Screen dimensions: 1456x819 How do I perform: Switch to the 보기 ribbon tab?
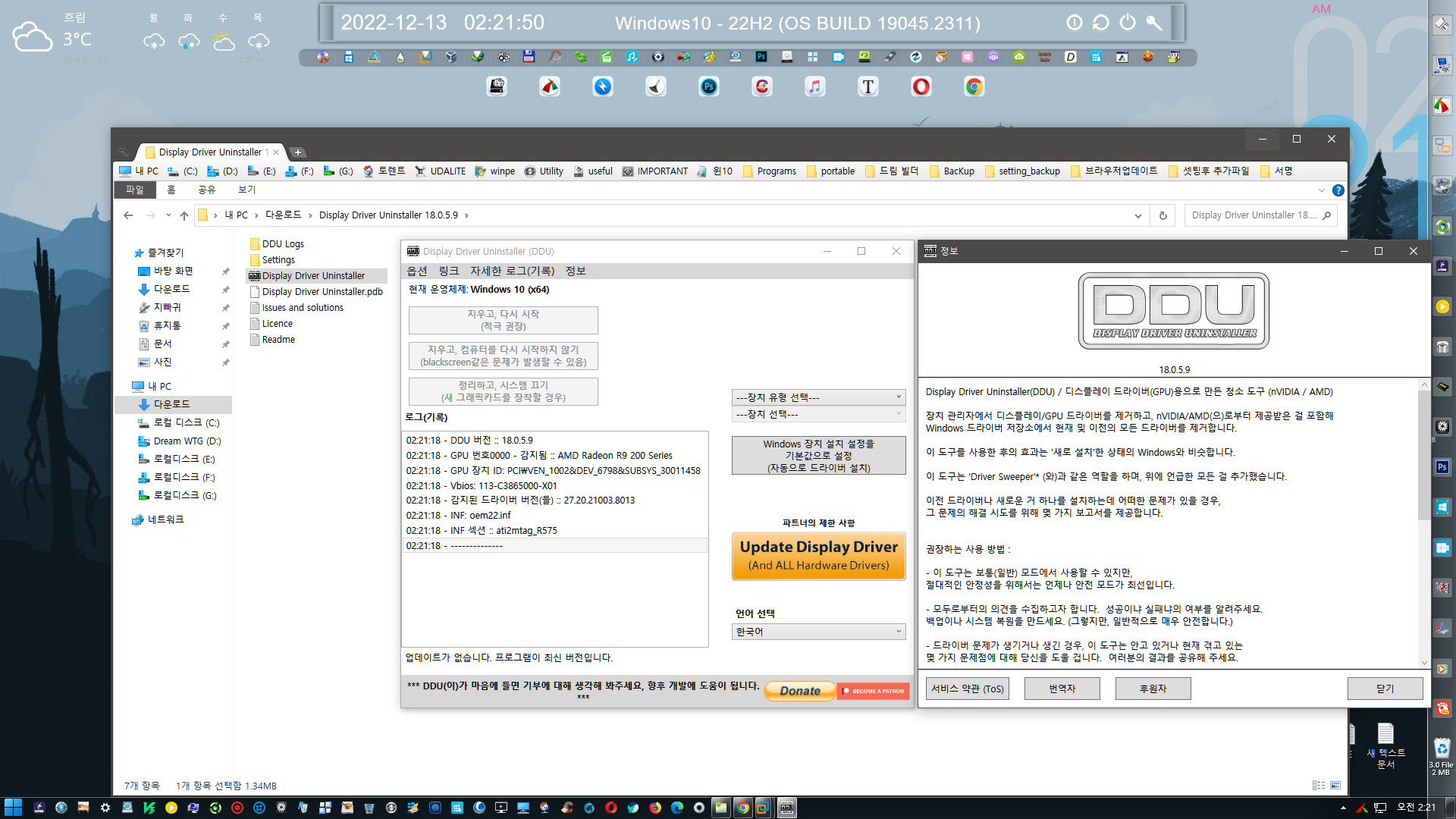[247, 190]
